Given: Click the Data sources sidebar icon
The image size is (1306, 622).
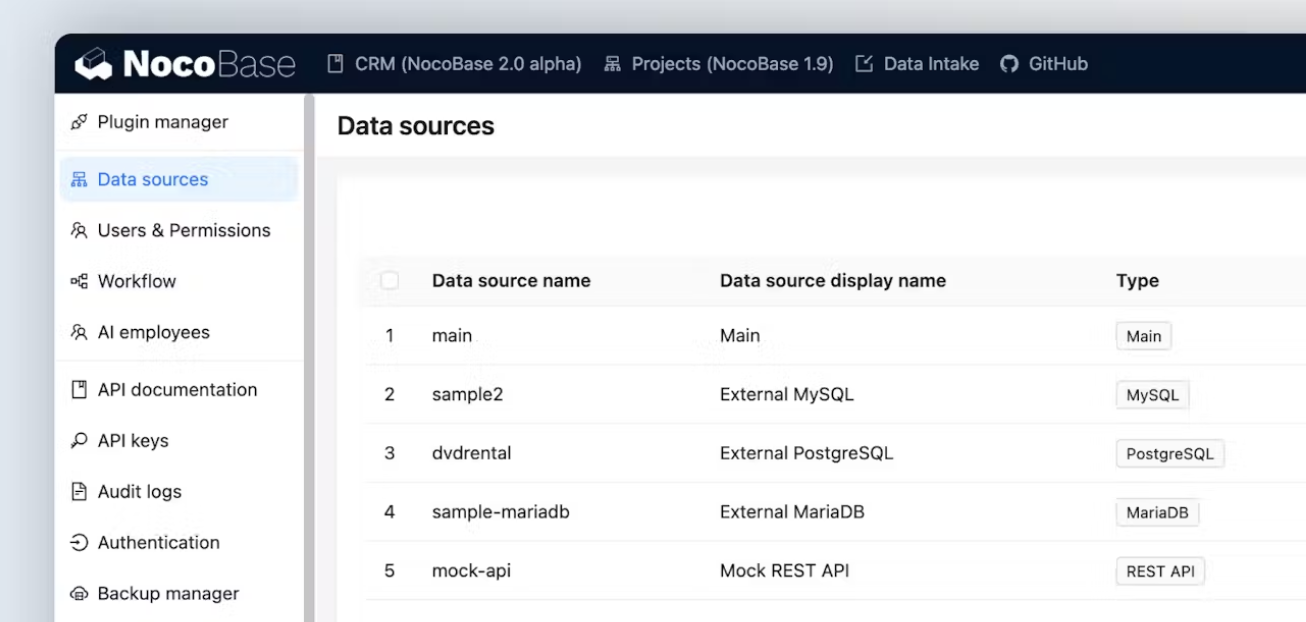Looking at the screenshot, I should point(79,180).
